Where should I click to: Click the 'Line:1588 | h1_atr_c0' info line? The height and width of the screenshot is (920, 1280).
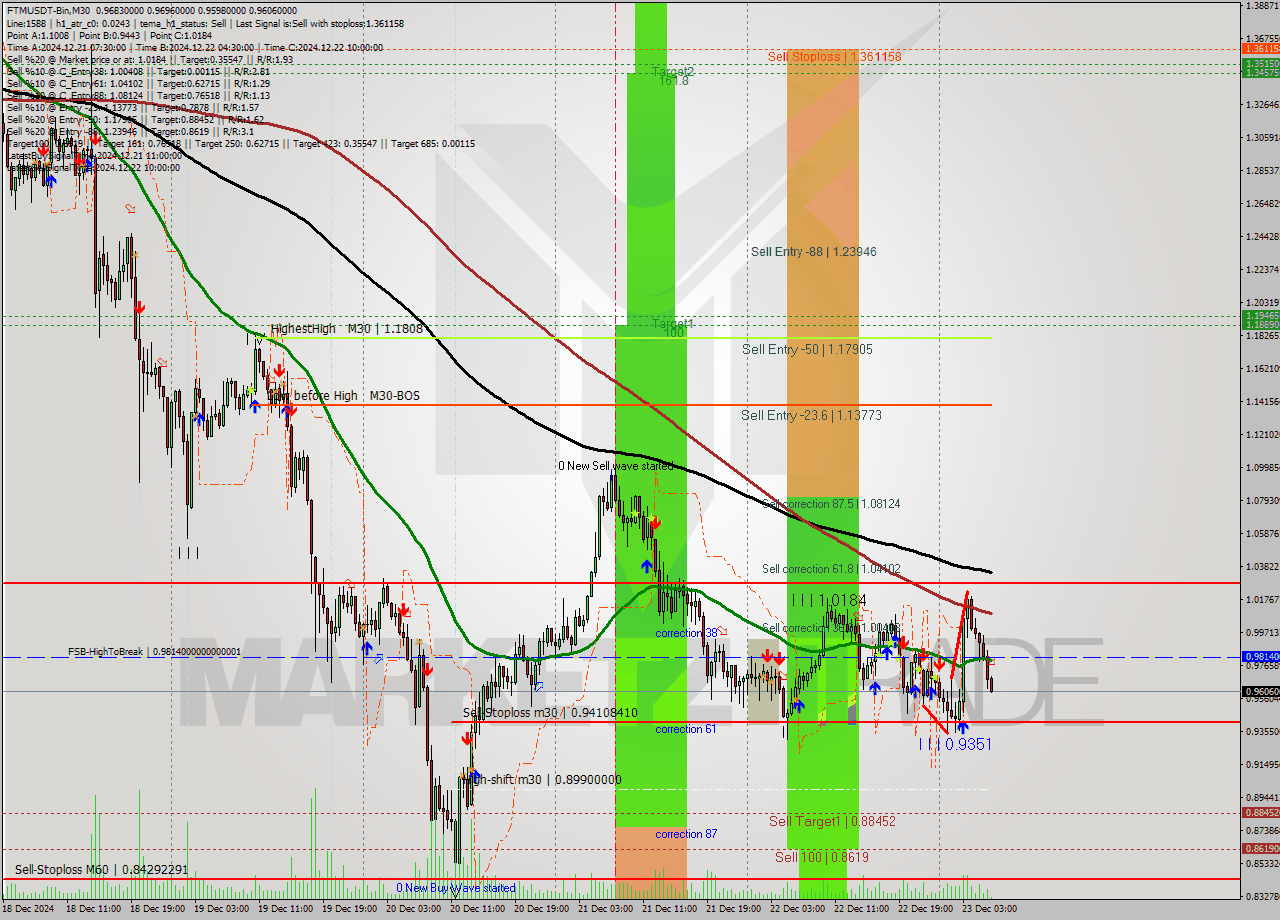pyautogui.click(x=205, y=23)
